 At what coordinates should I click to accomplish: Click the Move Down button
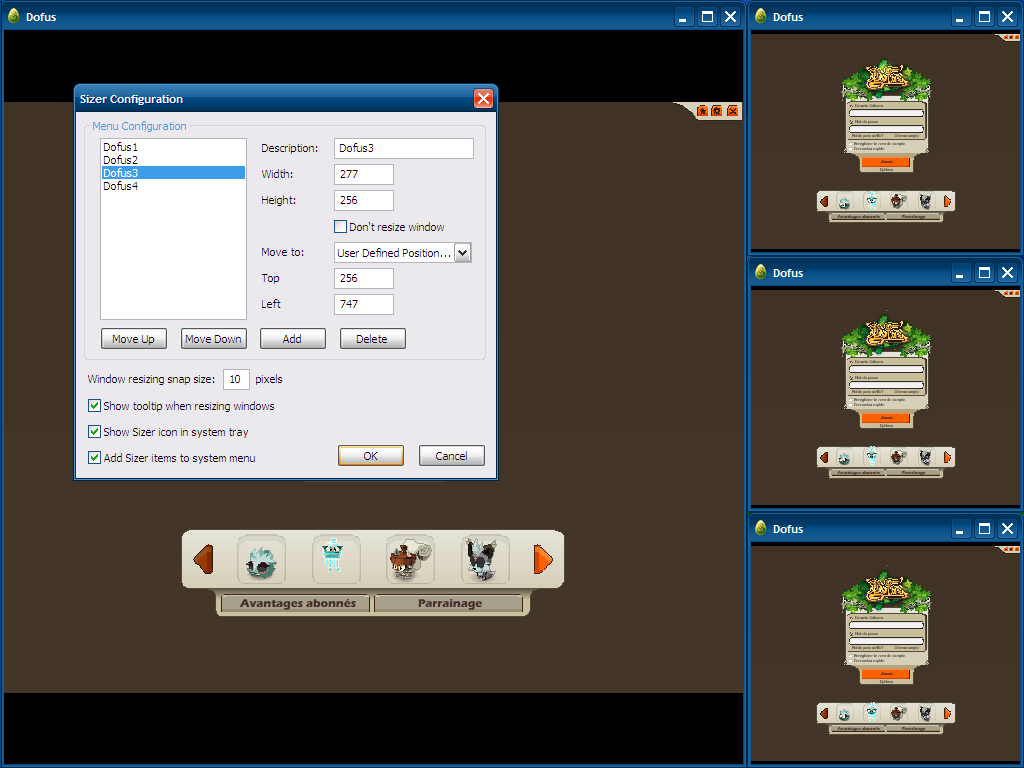tap(214, 339)
